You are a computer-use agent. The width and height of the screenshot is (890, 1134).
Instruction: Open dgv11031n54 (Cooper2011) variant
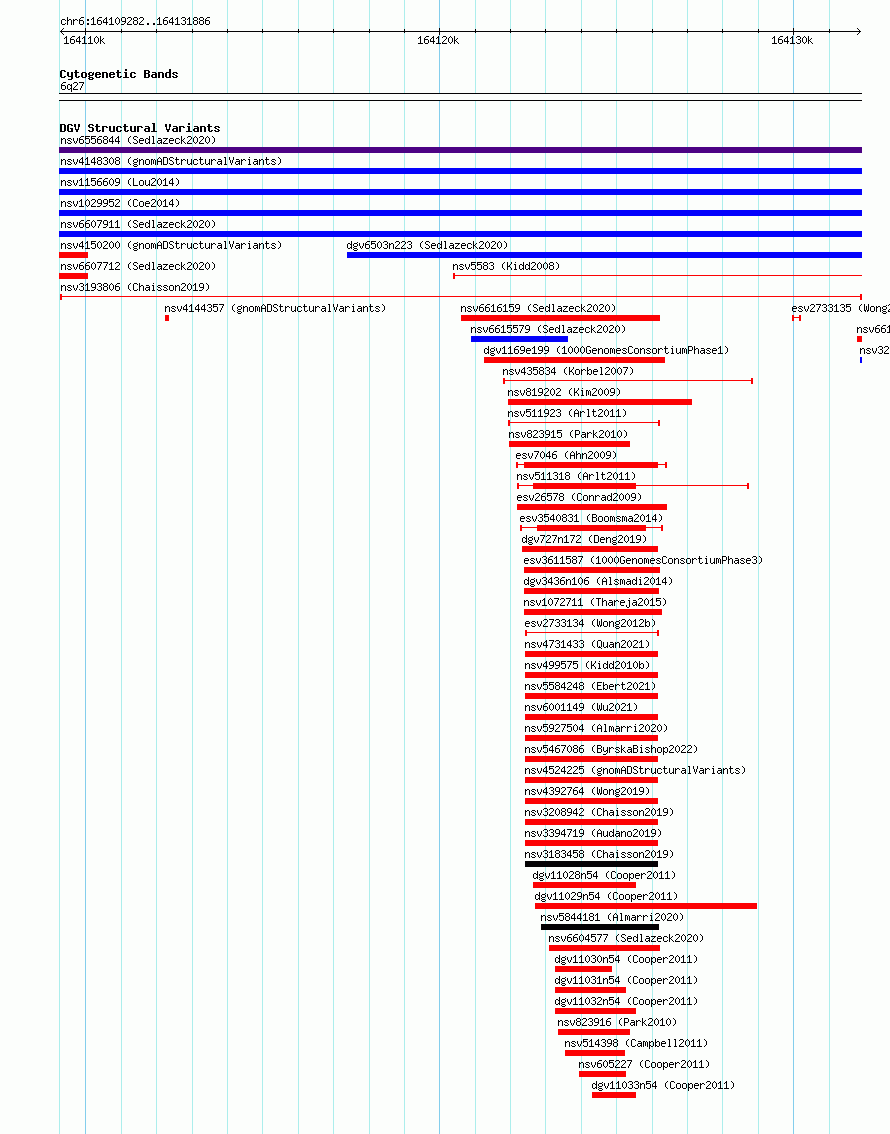click(626, 979)
